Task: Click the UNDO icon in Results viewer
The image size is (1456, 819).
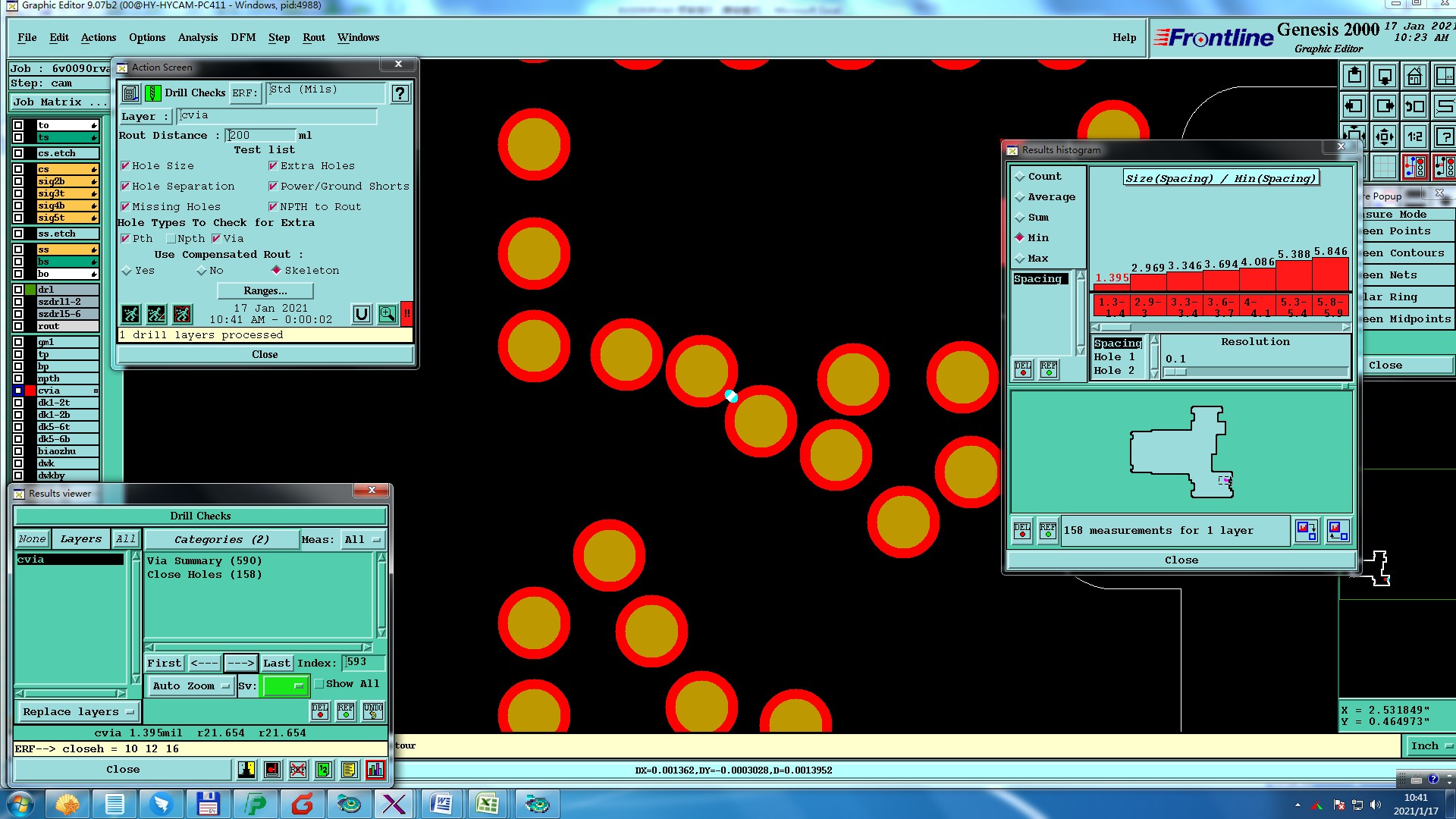Action: [372, 711]
